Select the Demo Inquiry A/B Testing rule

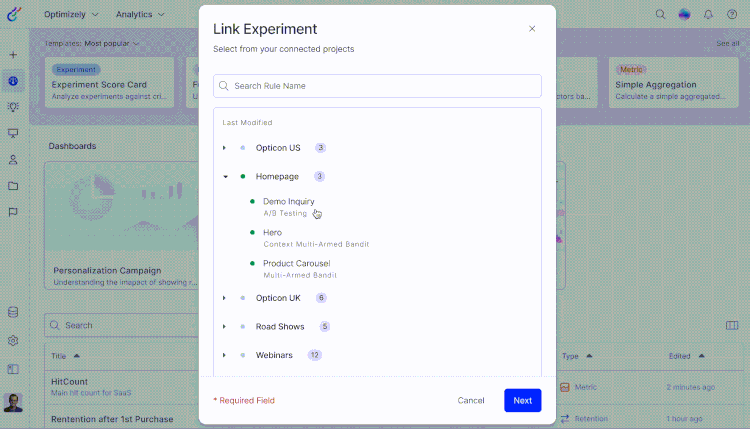(x=288, y=206)
